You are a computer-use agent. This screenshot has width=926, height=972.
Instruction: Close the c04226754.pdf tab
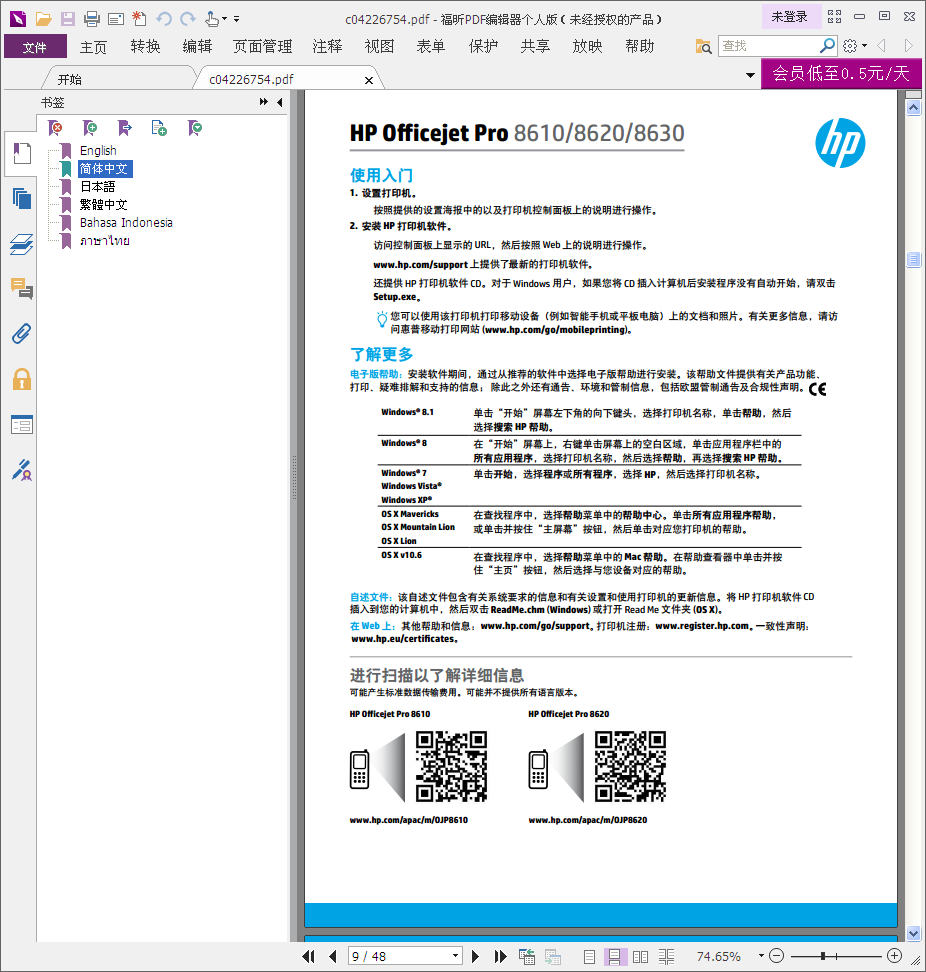pyautogui.click(x=369, y=80)
